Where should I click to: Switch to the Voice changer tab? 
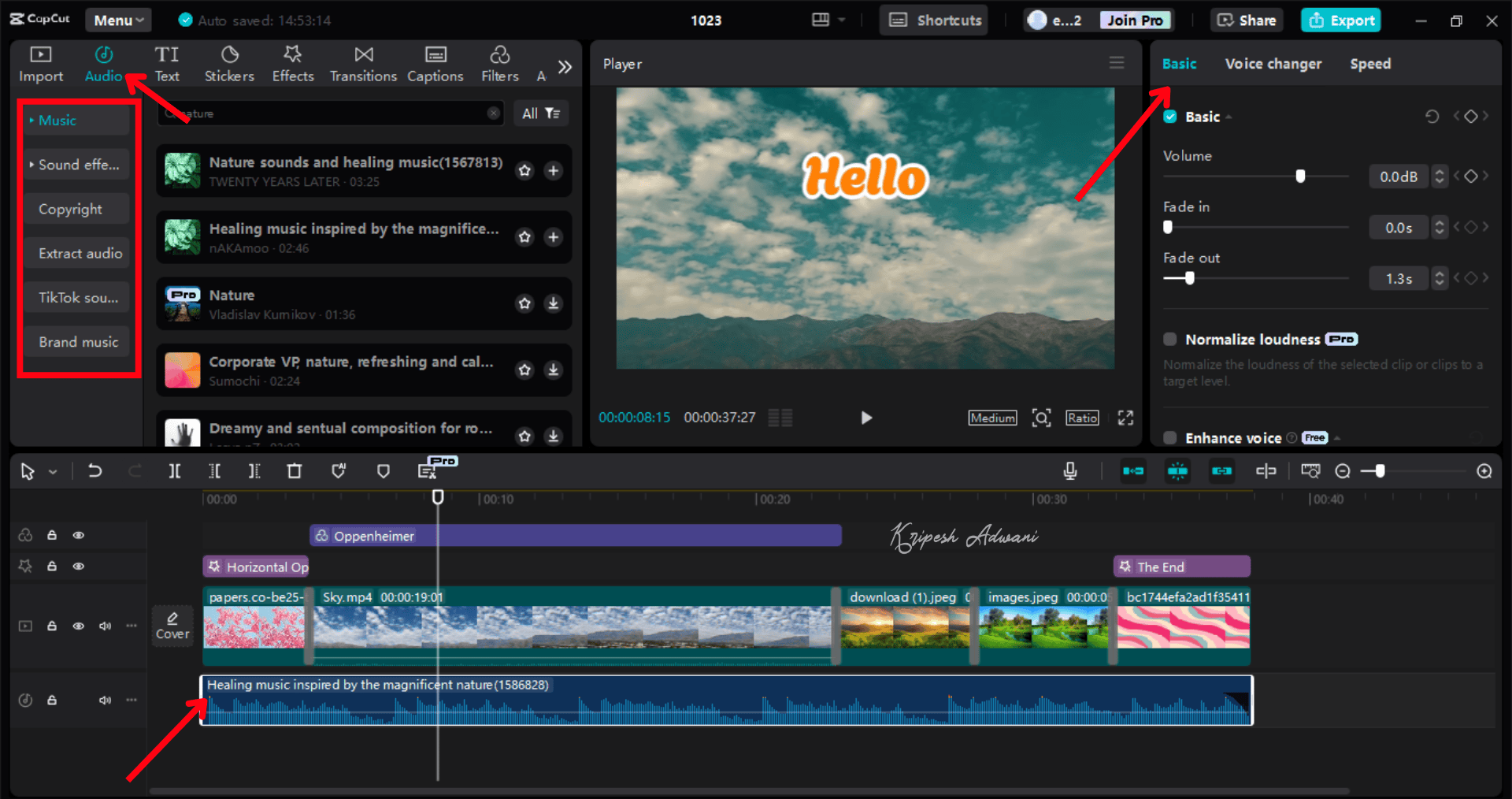(1273, 64)
